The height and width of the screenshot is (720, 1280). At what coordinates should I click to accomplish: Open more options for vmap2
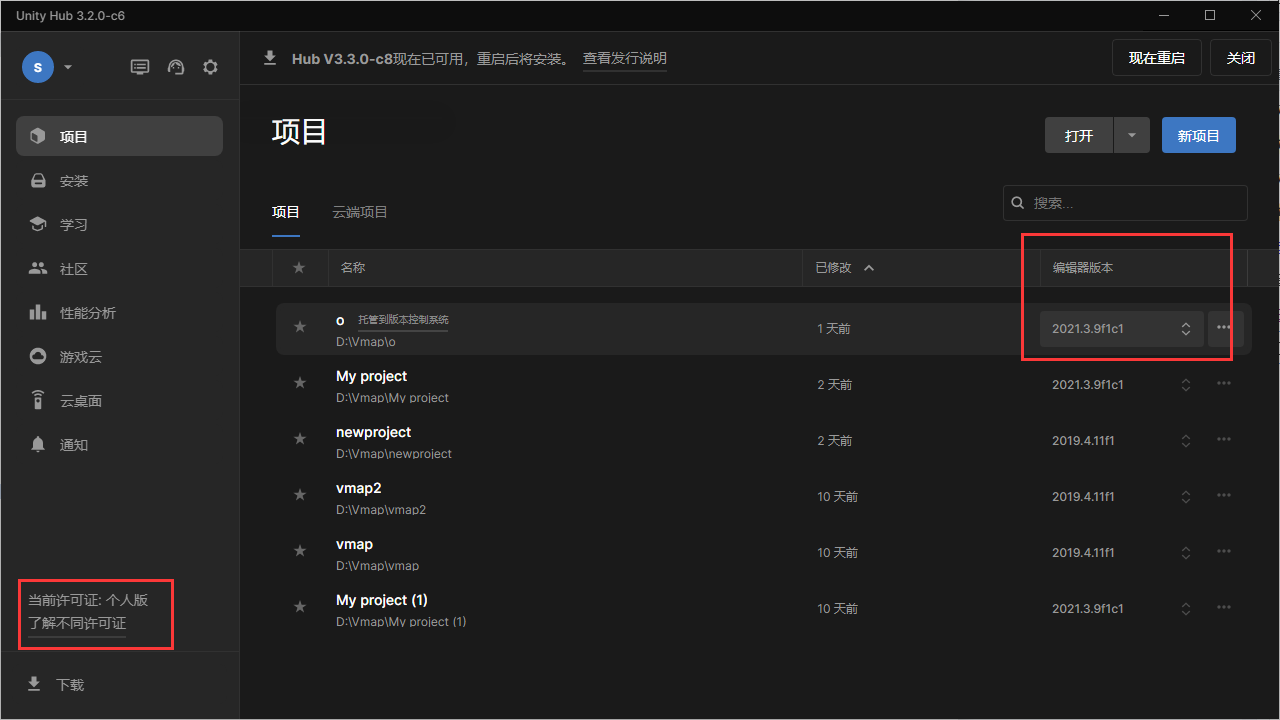pos(1224,496)
